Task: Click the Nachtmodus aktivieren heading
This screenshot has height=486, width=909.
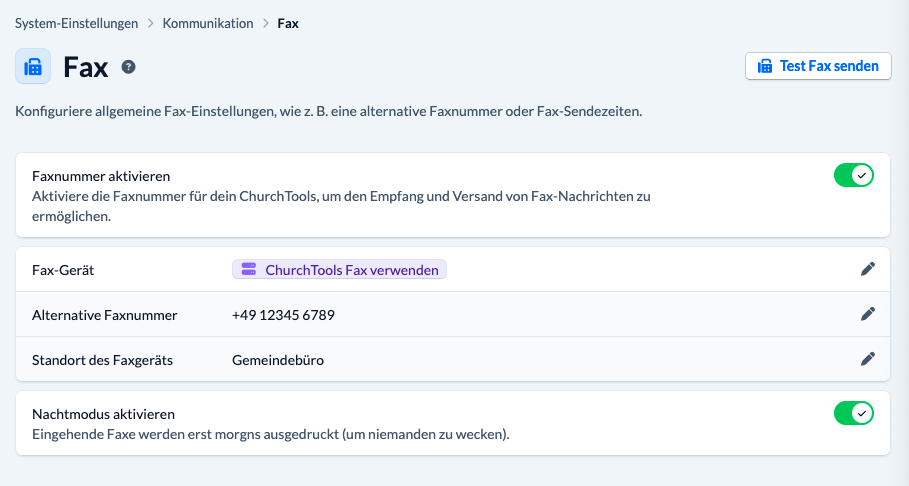Action: (104, 413)
